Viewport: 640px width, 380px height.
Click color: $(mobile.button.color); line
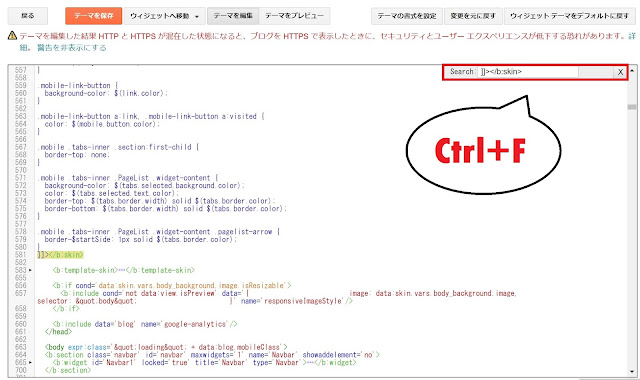(102, 124)
